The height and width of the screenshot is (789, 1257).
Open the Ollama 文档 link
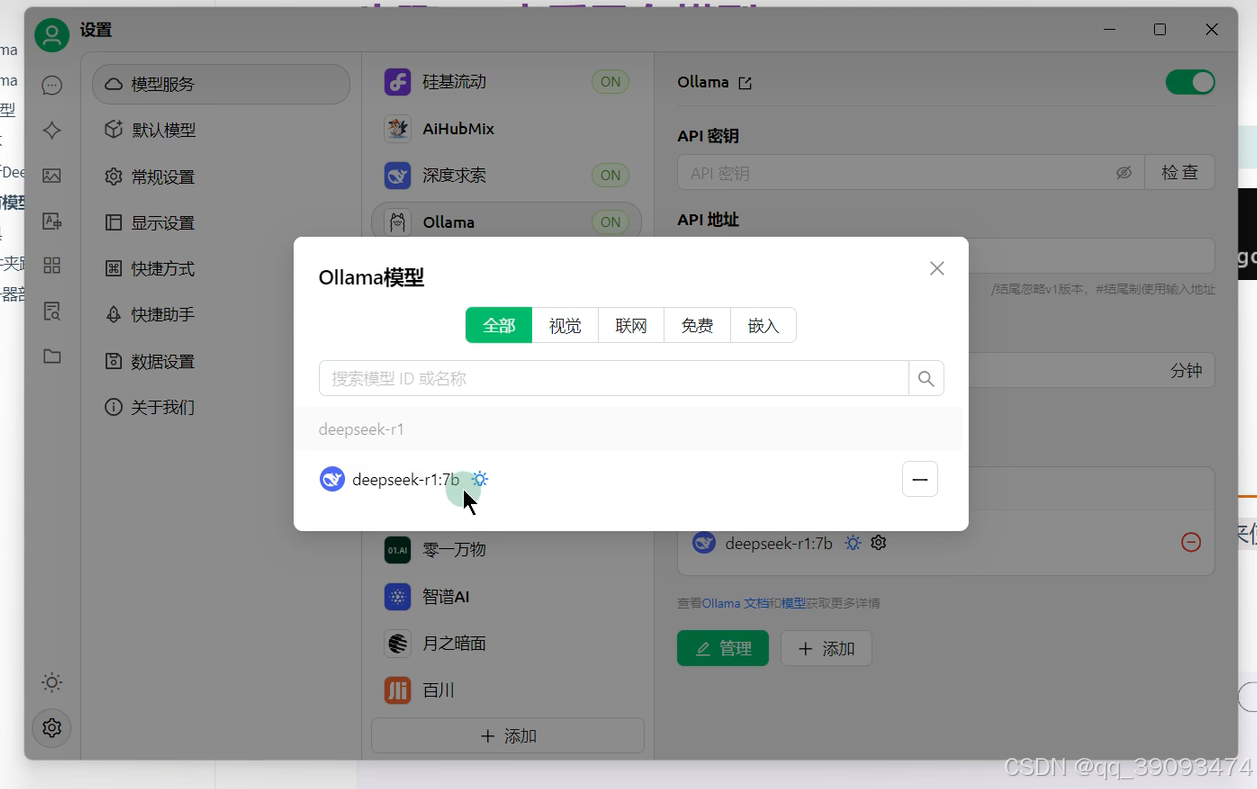[736, 603]
